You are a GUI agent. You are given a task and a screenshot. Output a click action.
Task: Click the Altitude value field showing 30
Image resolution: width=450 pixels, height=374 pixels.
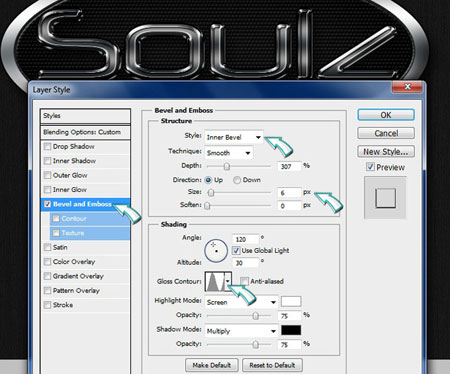(x=245, y=263)
